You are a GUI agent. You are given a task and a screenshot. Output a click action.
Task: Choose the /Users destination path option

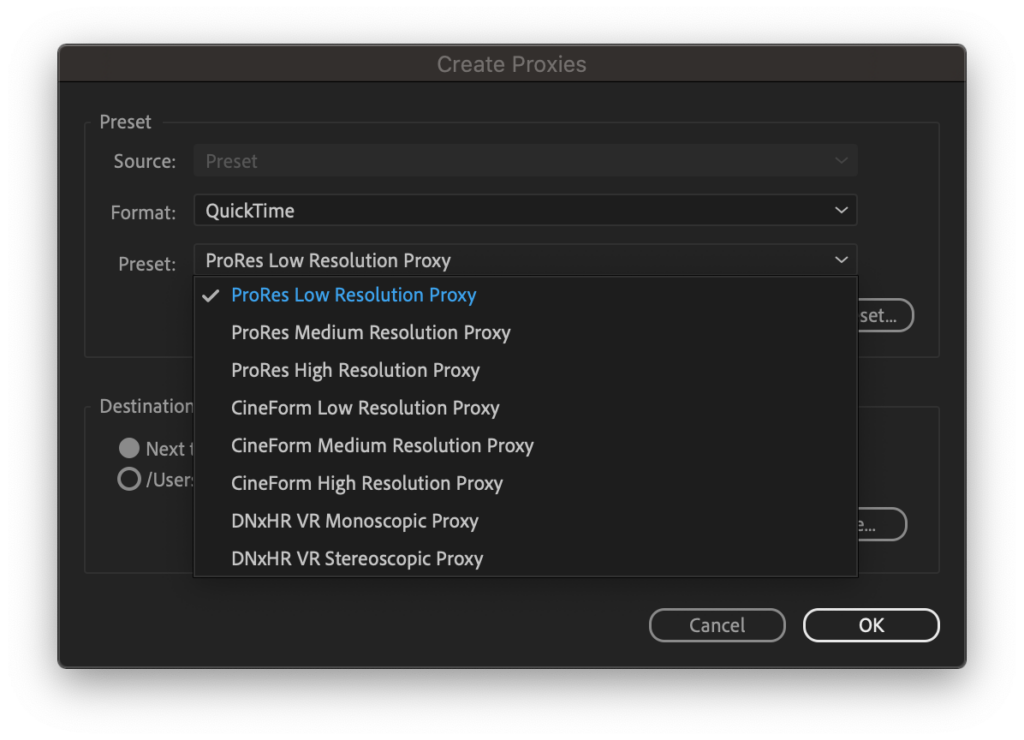click(128, 479)
